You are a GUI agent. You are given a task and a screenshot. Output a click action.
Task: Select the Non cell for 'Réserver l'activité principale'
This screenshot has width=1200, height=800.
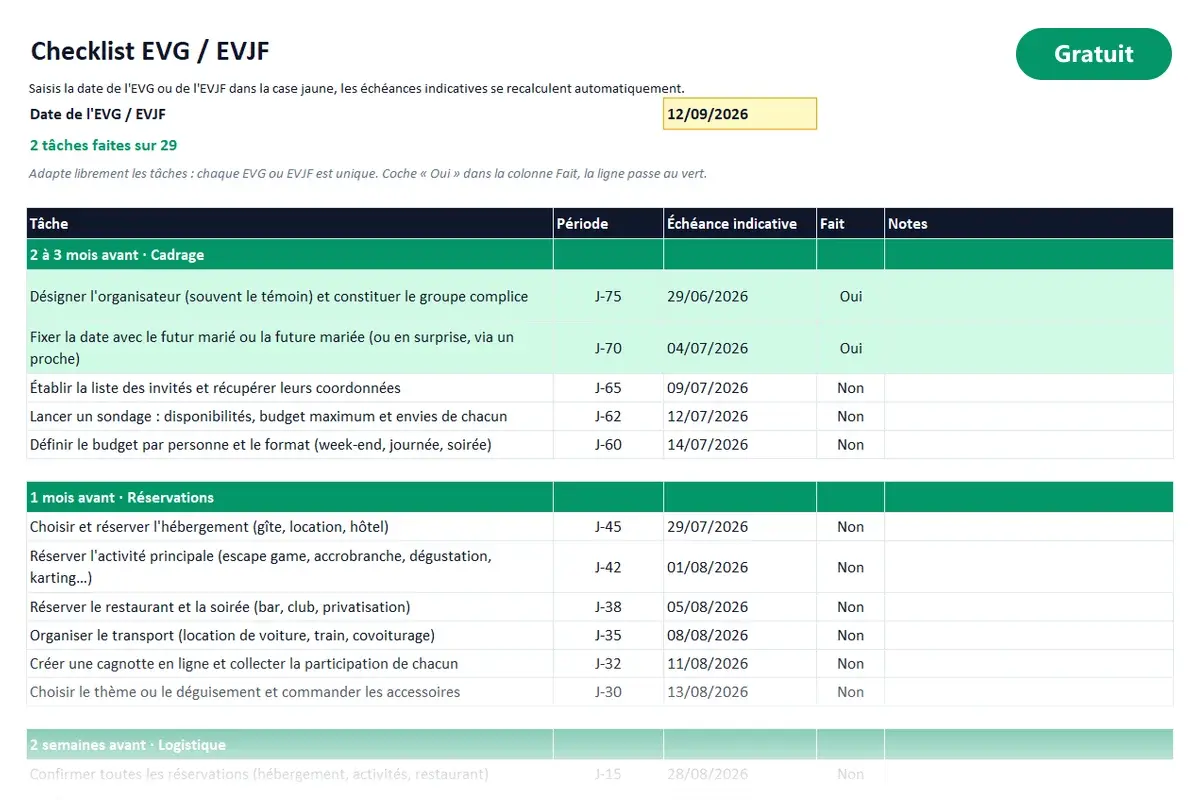pyautogui.click(x=850, y=567)
